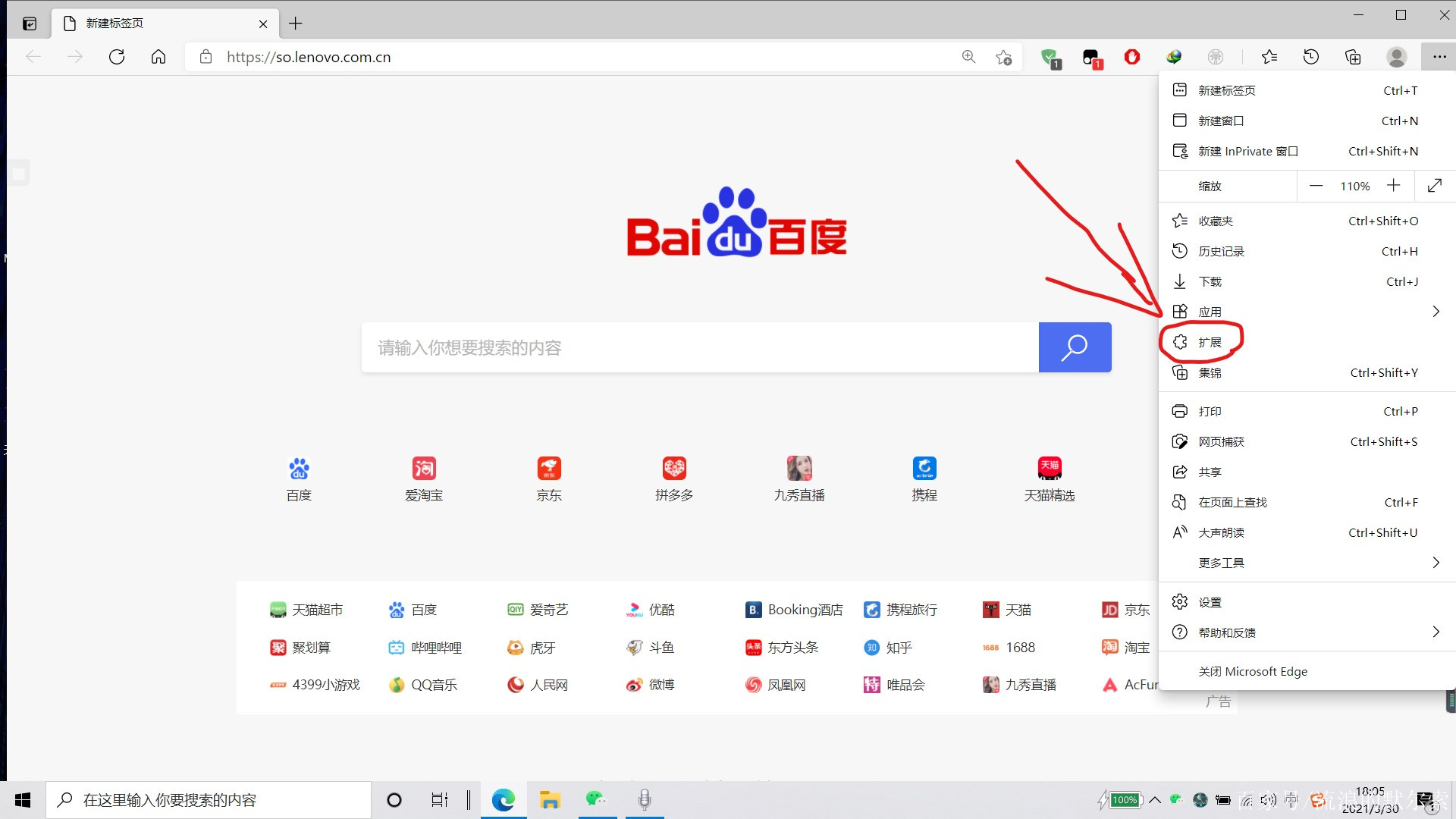Screen dimensions: 1456x819
Task: Open Booking酒店 link
Action: coord(794,610)
